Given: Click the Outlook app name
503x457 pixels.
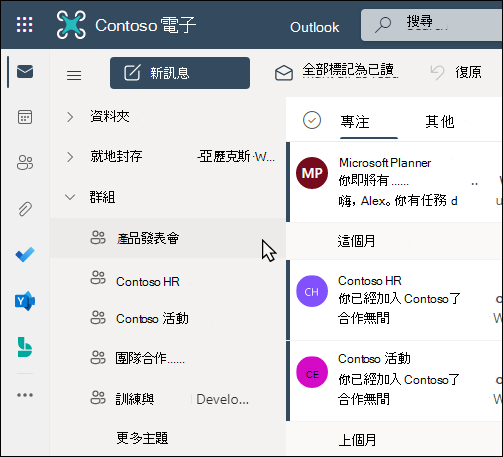Looking at the screenshot, I should coord(314,27).
